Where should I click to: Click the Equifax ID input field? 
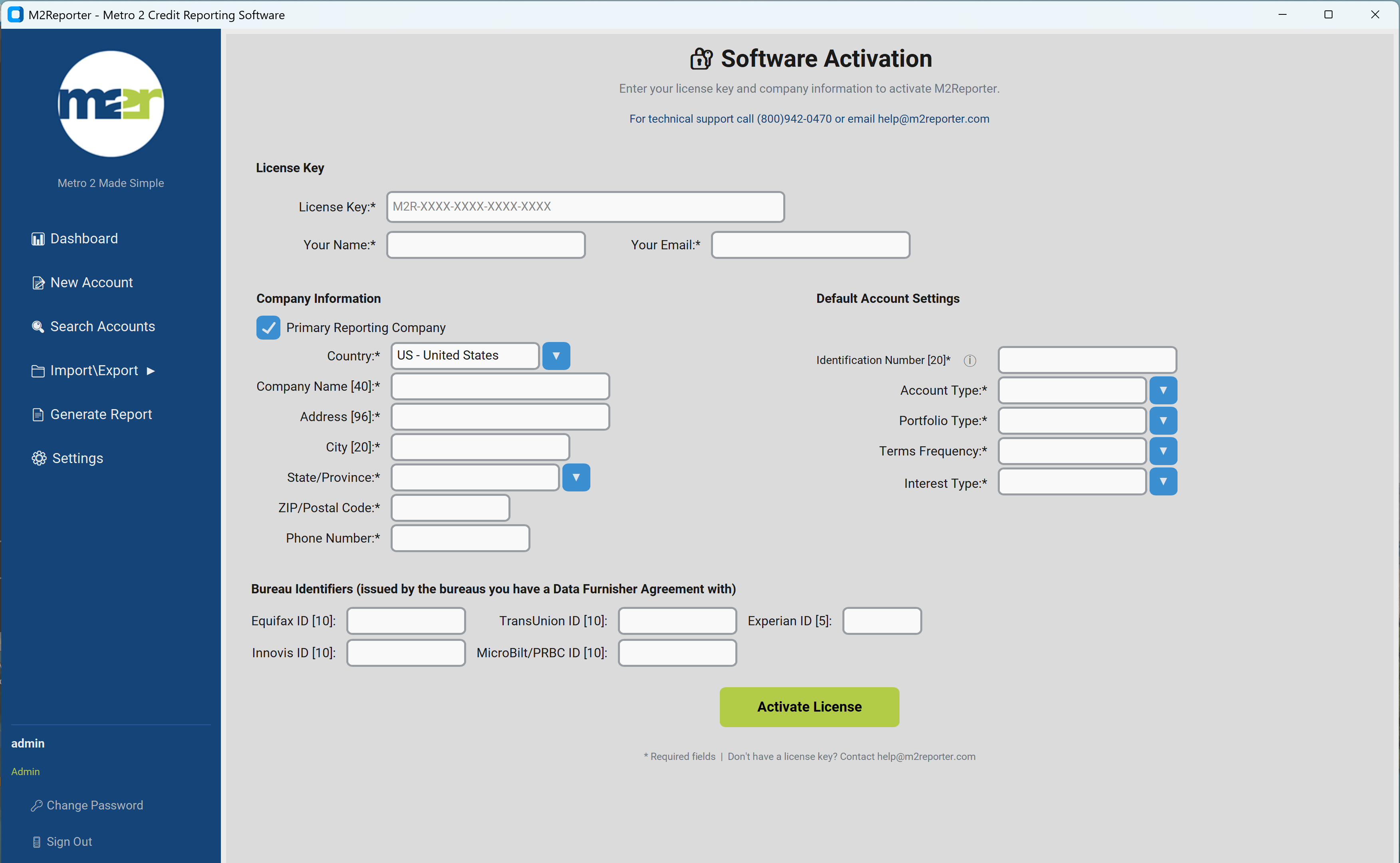pos(406,621)
